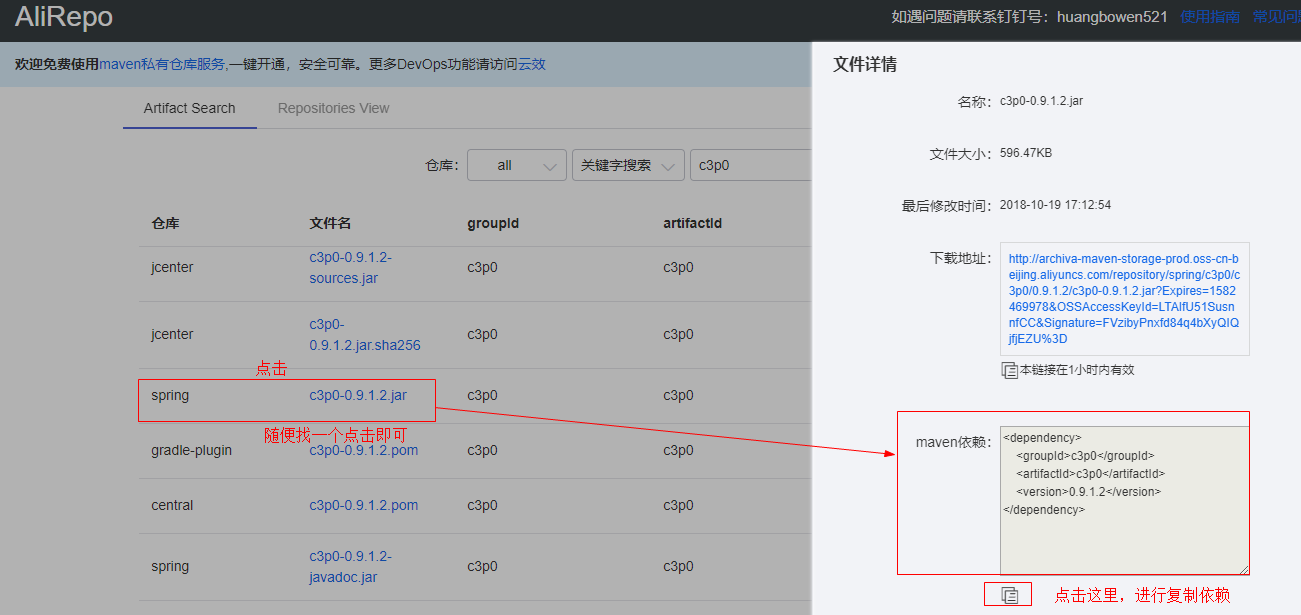Open c3p0-0.9.1.2.pom in gradle-plugin row
Image resolution: width=1301 pixels, height=615 pixels.
[x=364, y=450]
